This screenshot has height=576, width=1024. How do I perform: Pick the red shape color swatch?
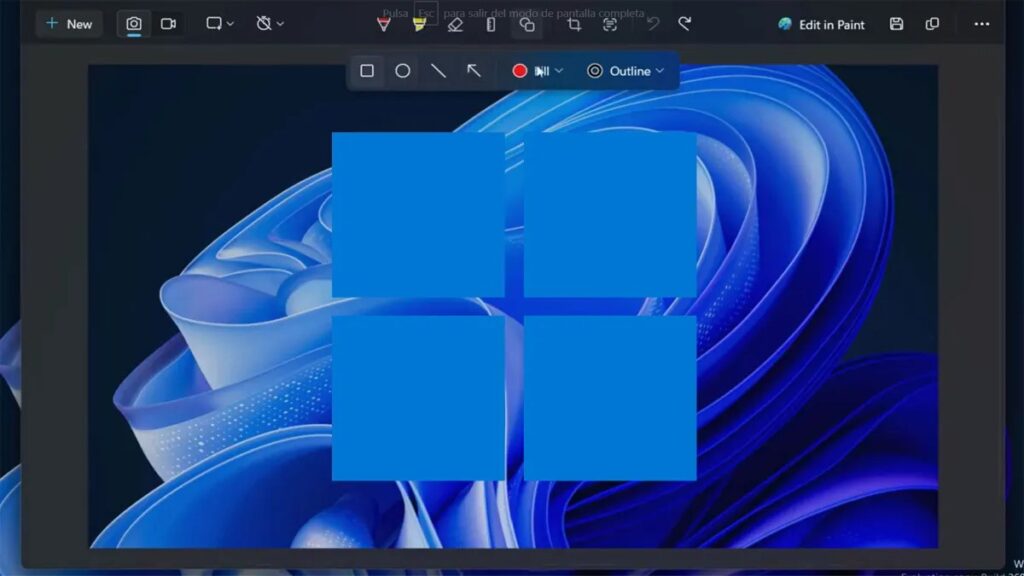pos(519,71)
